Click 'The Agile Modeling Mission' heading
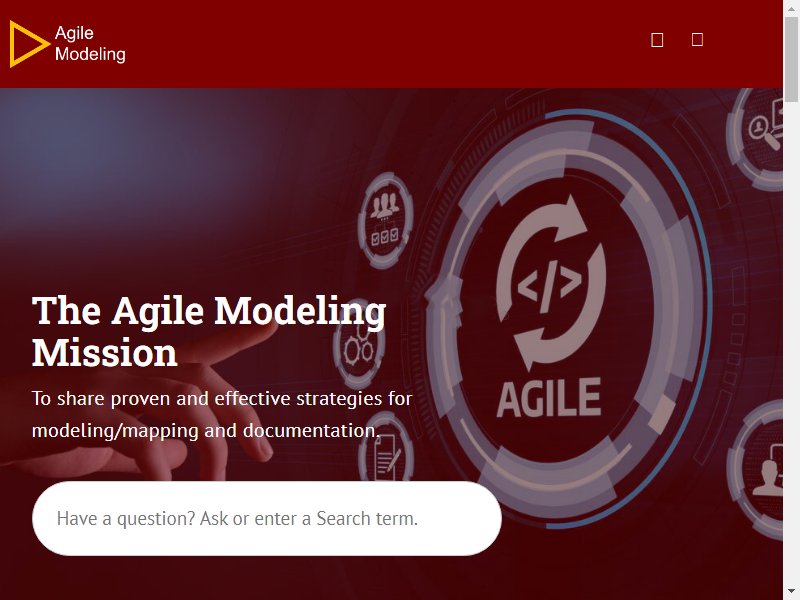The height and width of the screenshot is (600, 800). (x=209, y=331)
